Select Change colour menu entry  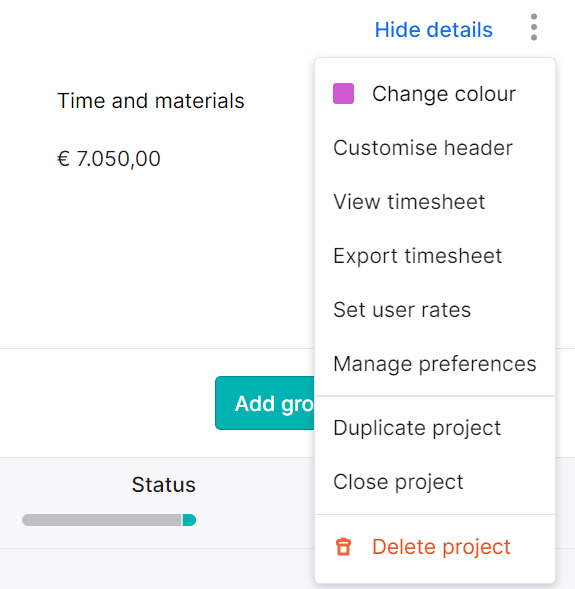(435, 94)
